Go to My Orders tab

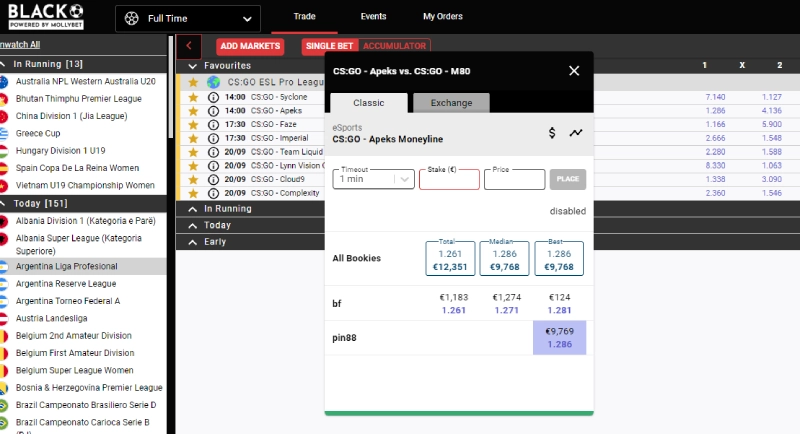pos(442,16)
